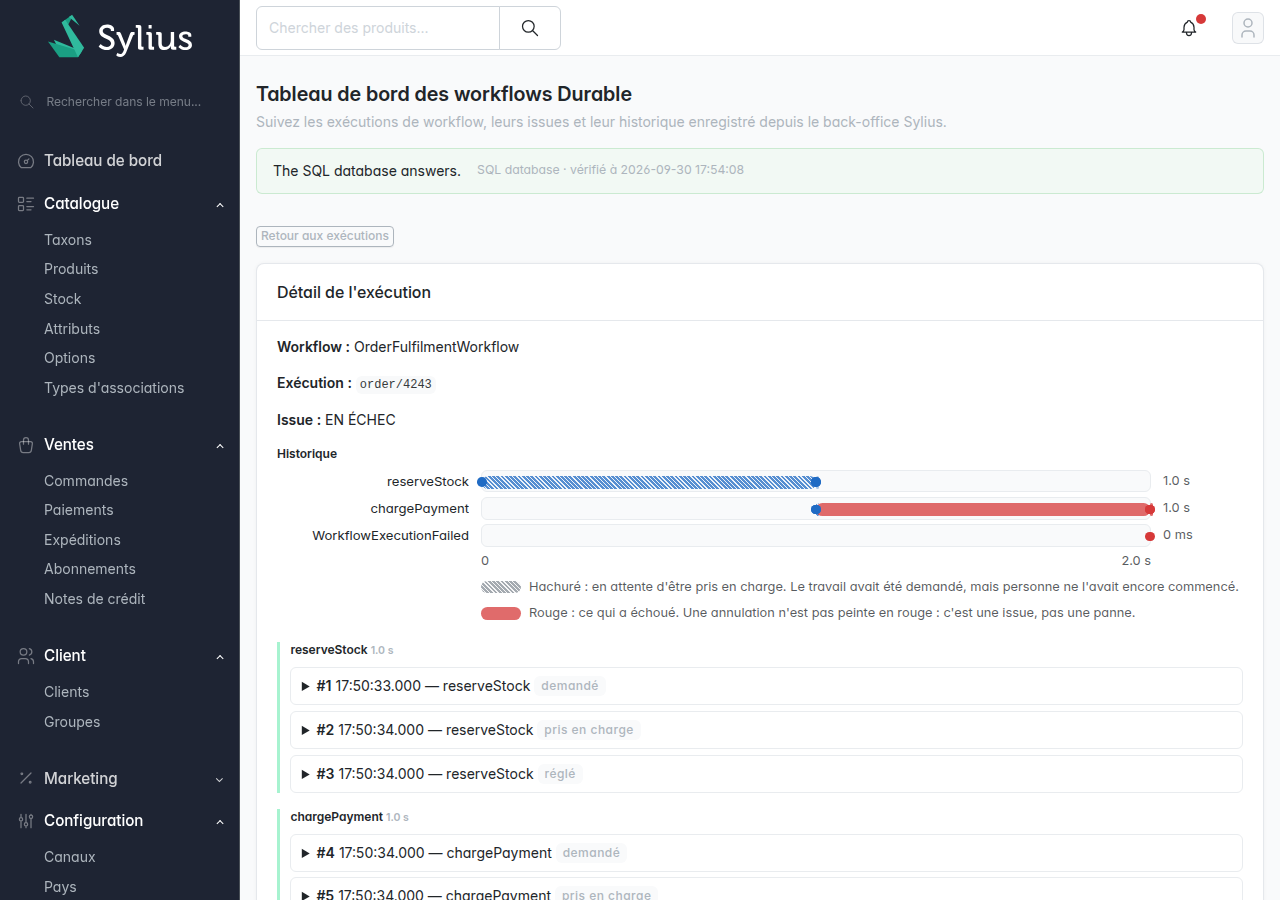Expand event #3 reserveStock réglé
This screenshot has width=1280, height=900.
click(x=766, y=774)
